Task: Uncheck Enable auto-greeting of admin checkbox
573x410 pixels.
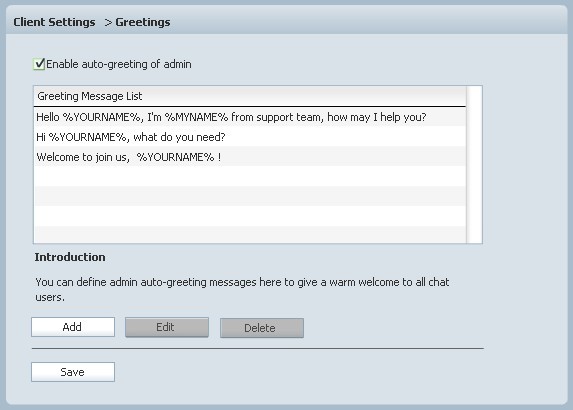Action: coord(39,64)
